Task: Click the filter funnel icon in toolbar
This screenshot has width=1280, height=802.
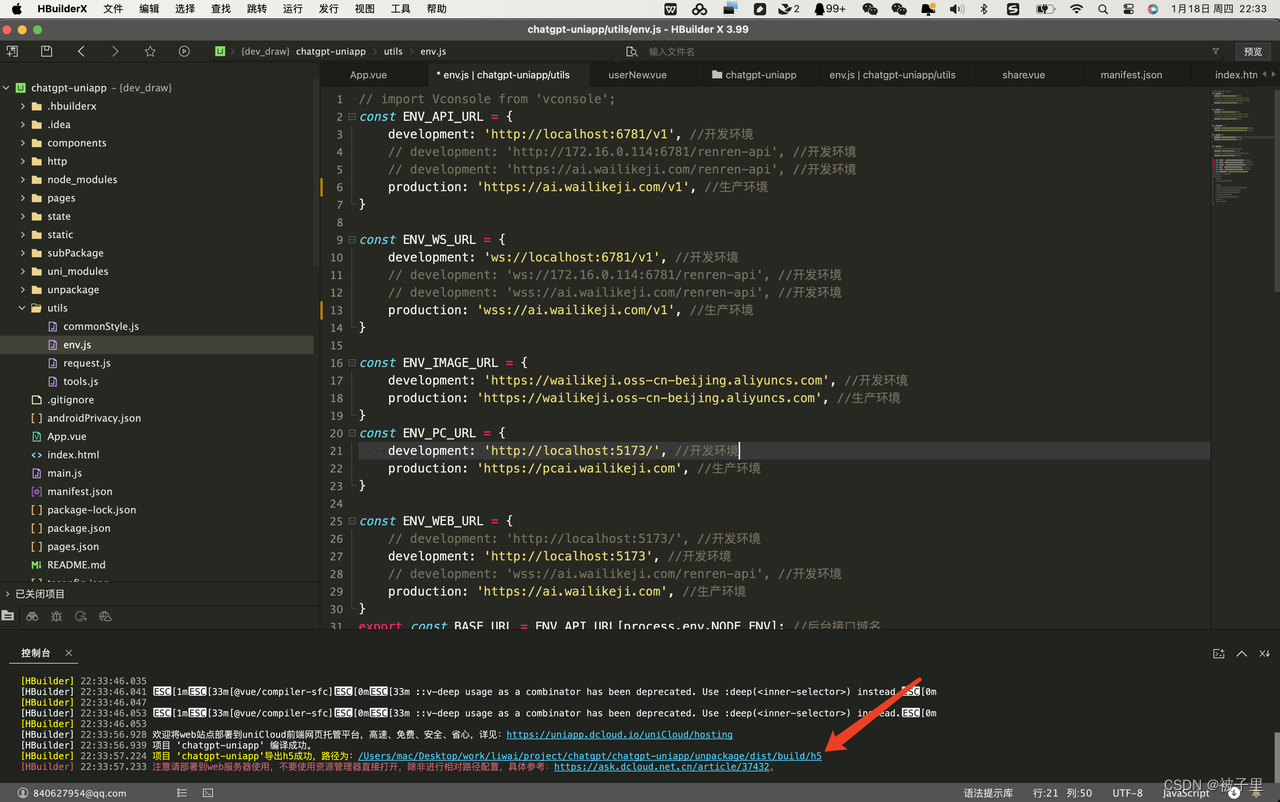Action: pos(1216,51)
